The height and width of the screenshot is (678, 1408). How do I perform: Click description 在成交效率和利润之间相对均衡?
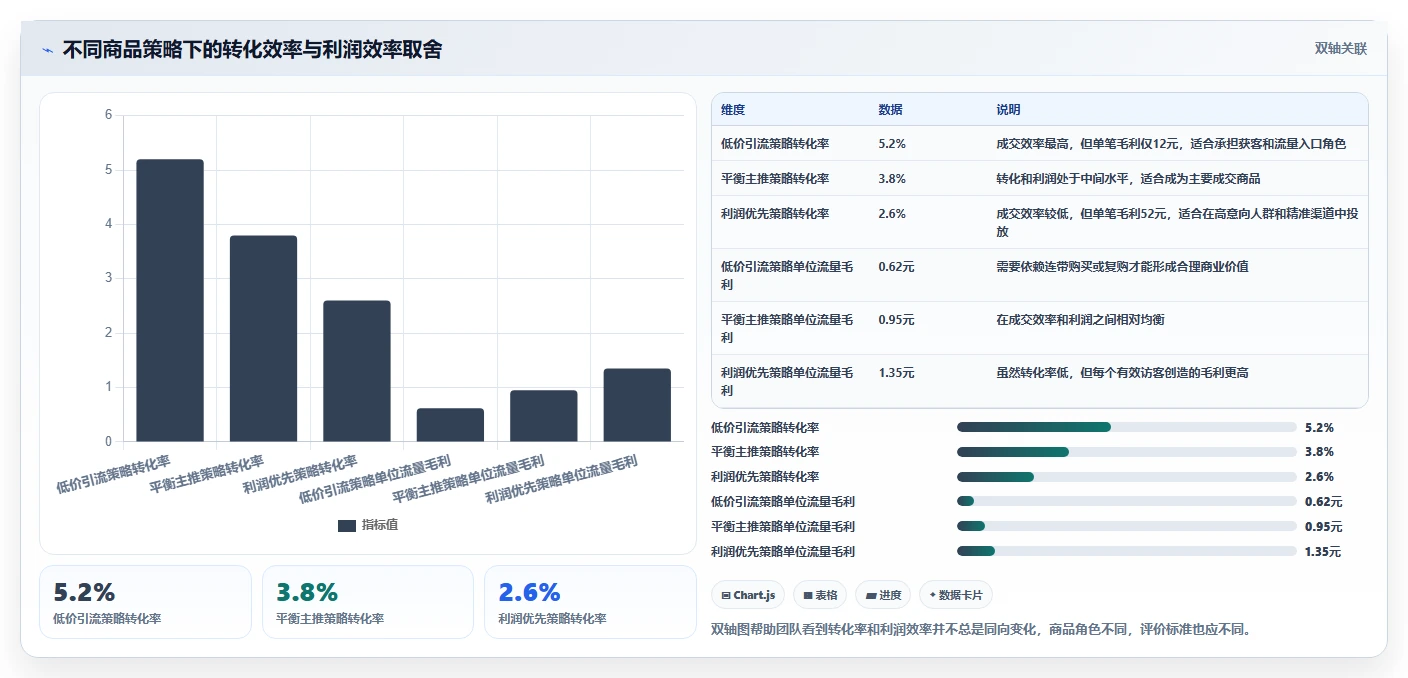click(1080, 320)
